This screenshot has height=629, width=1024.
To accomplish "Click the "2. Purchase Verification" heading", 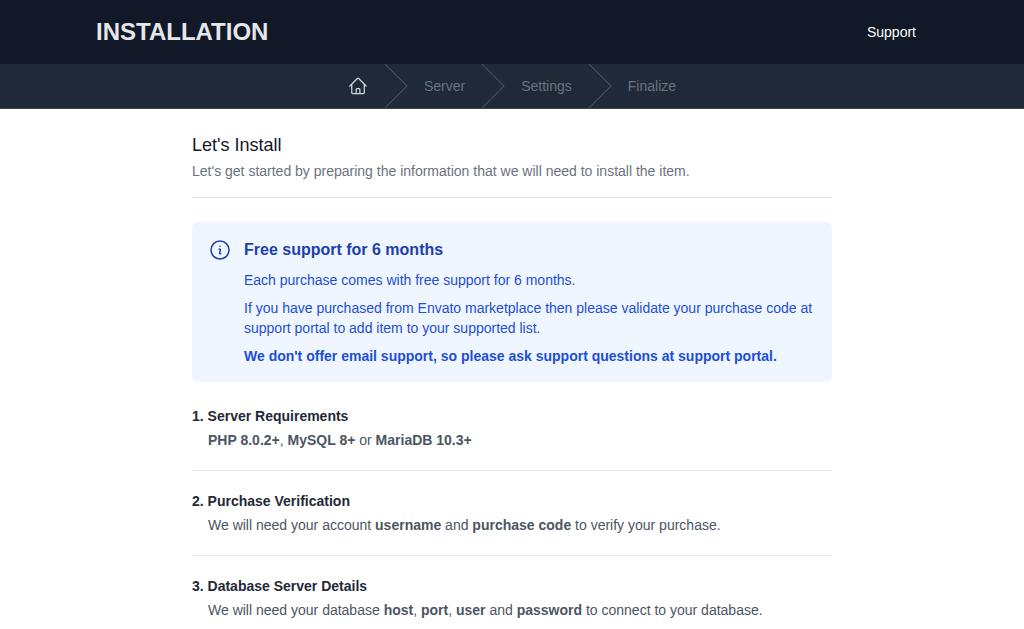I will [x=271, y=501].
